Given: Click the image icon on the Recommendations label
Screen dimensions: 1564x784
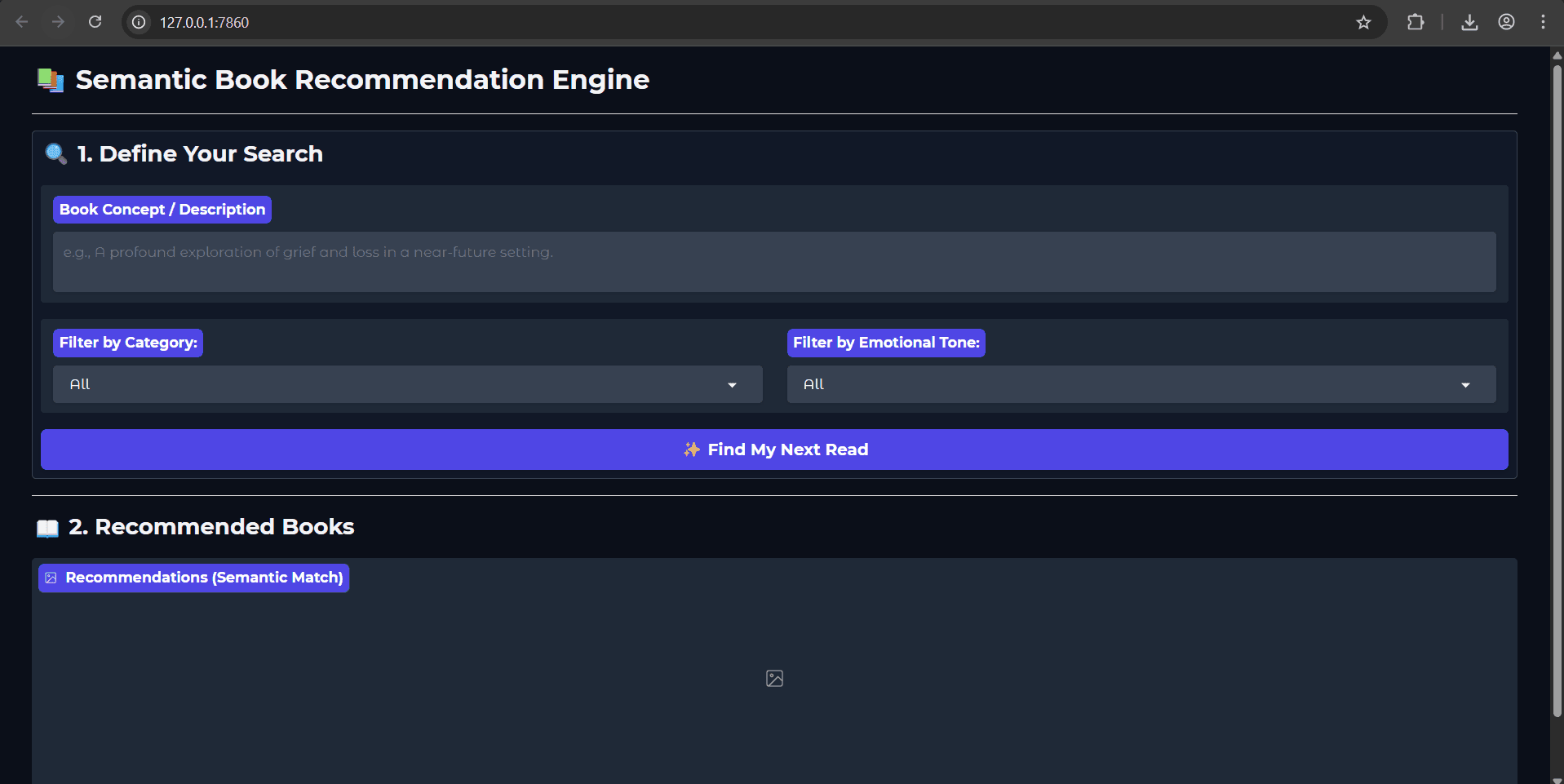Looking at the screenshot, I should pyautogui.click(x=51, y=578).
